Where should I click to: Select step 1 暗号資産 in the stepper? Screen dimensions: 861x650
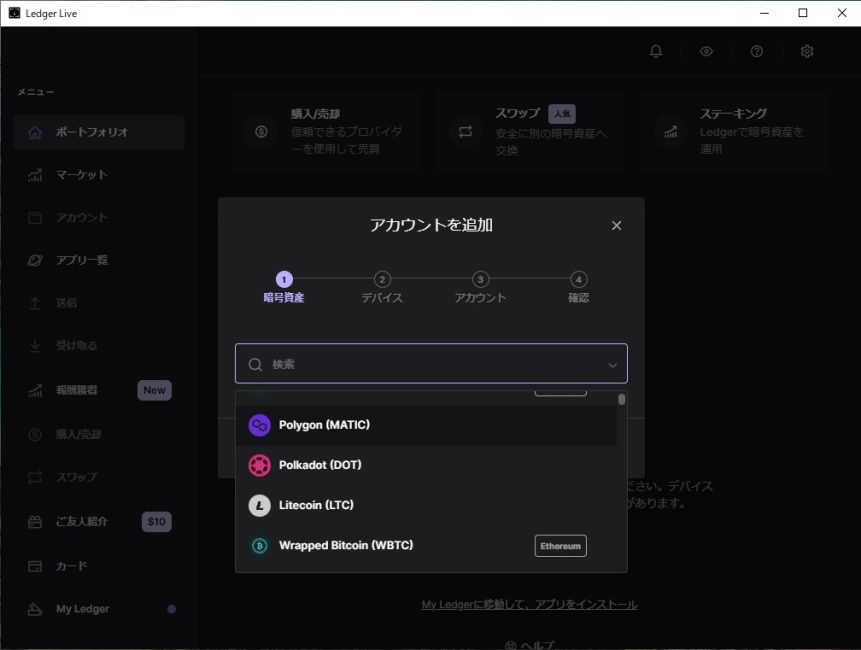point(284,288)
